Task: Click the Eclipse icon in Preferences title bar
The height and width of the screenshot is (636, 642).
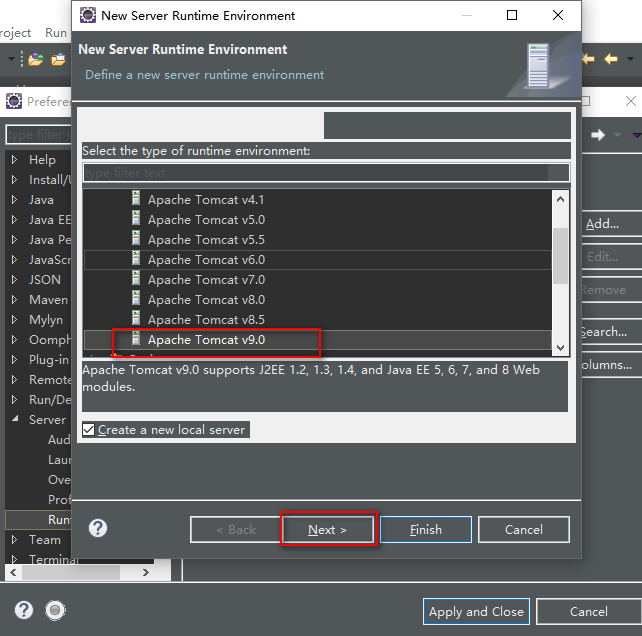Action: (14, 101)
